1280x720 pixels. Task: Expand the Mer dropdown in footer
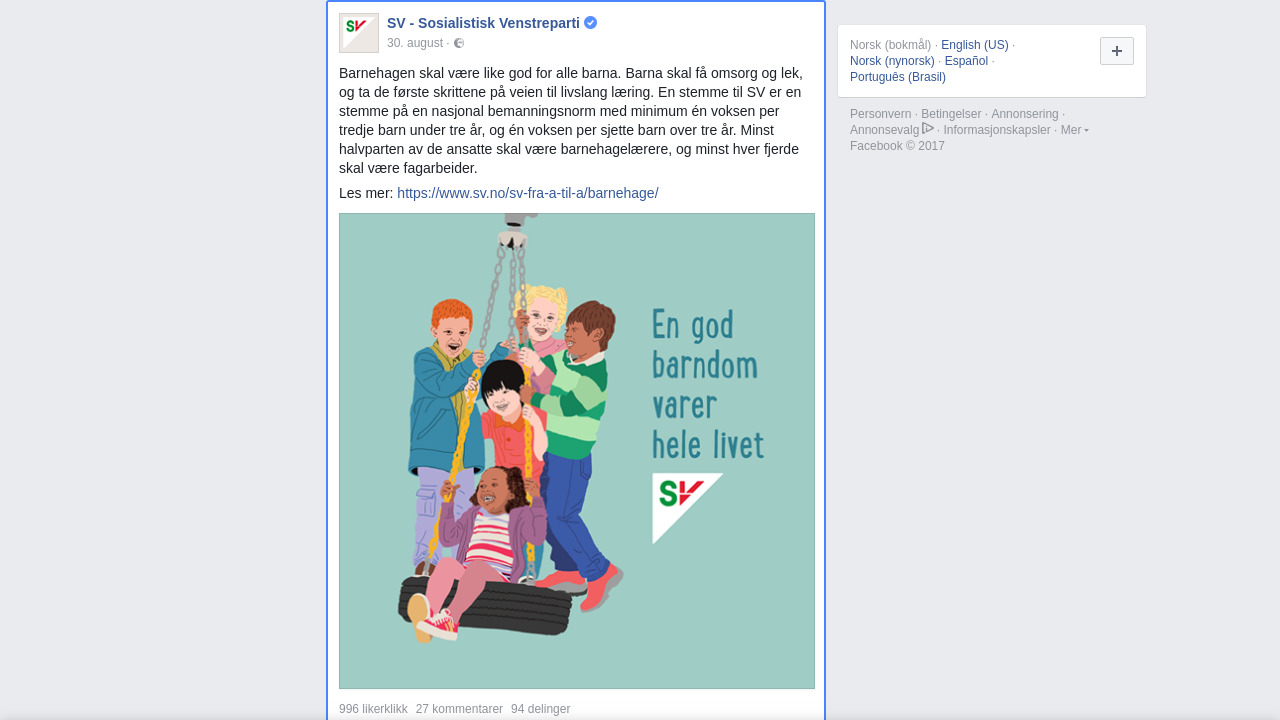click(1075, 130)
